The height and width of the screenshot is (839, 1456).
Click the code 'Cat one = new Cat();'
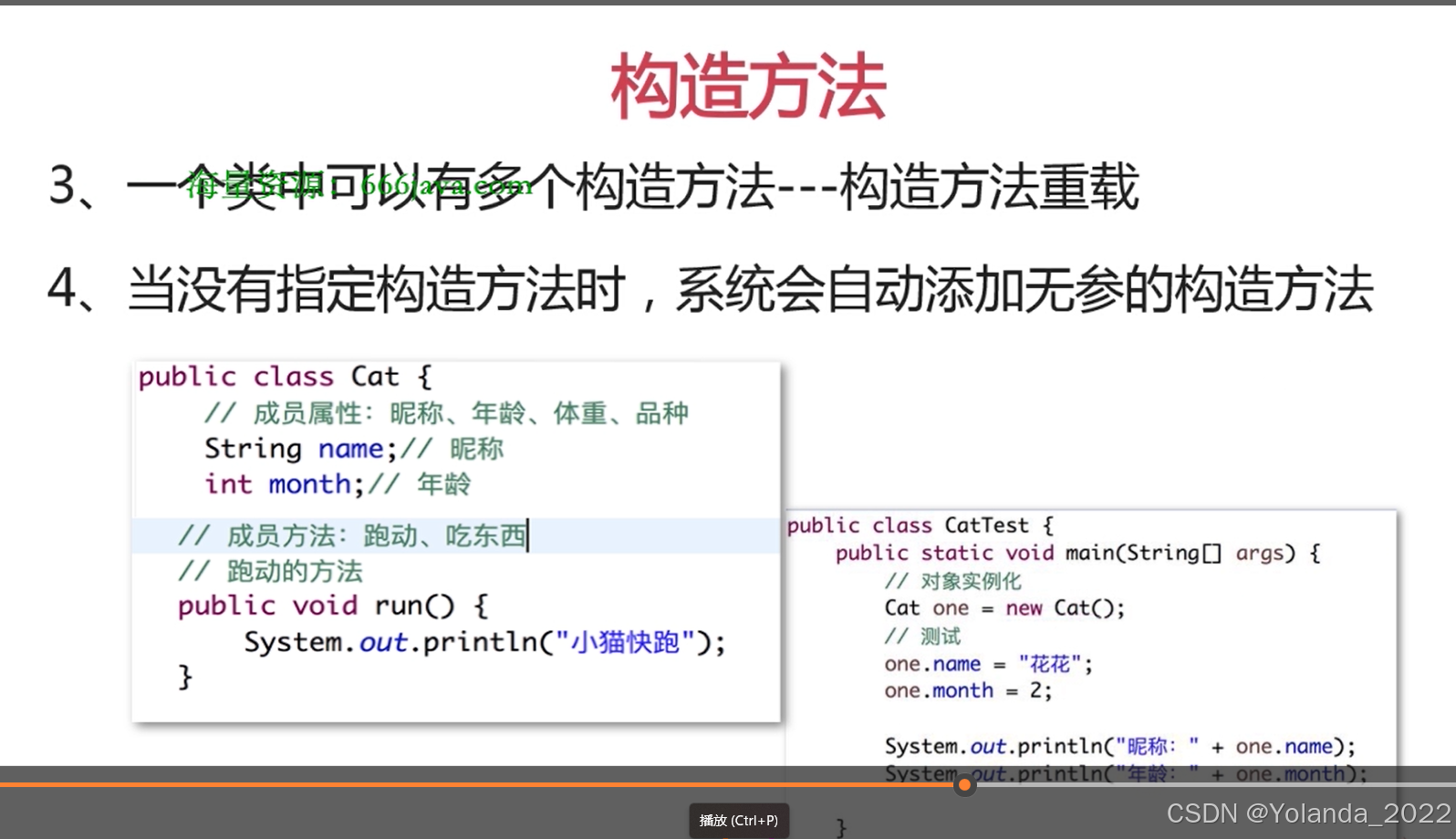(x=1004, y=608)
